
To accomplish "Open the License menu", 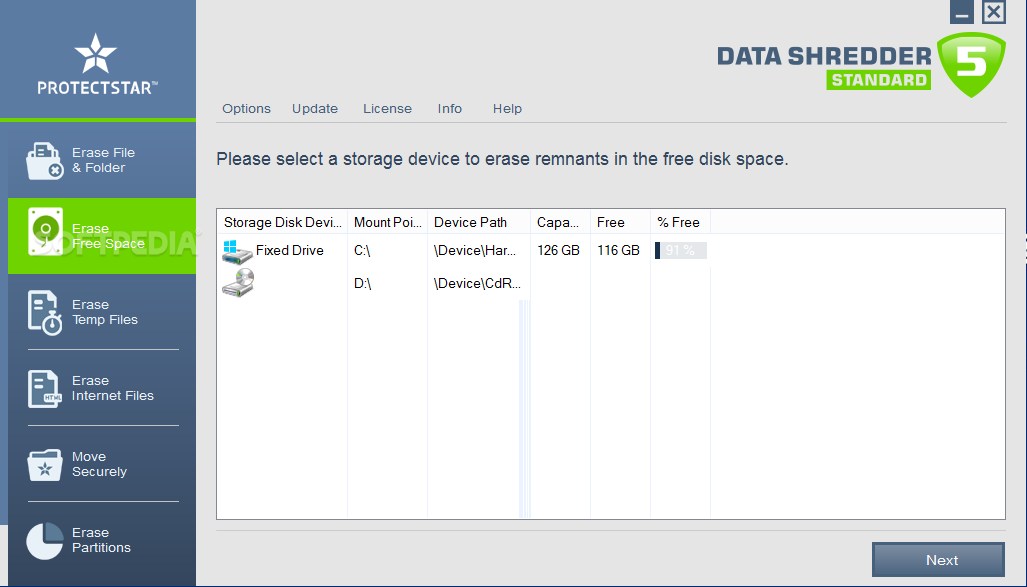I will 388,109.
